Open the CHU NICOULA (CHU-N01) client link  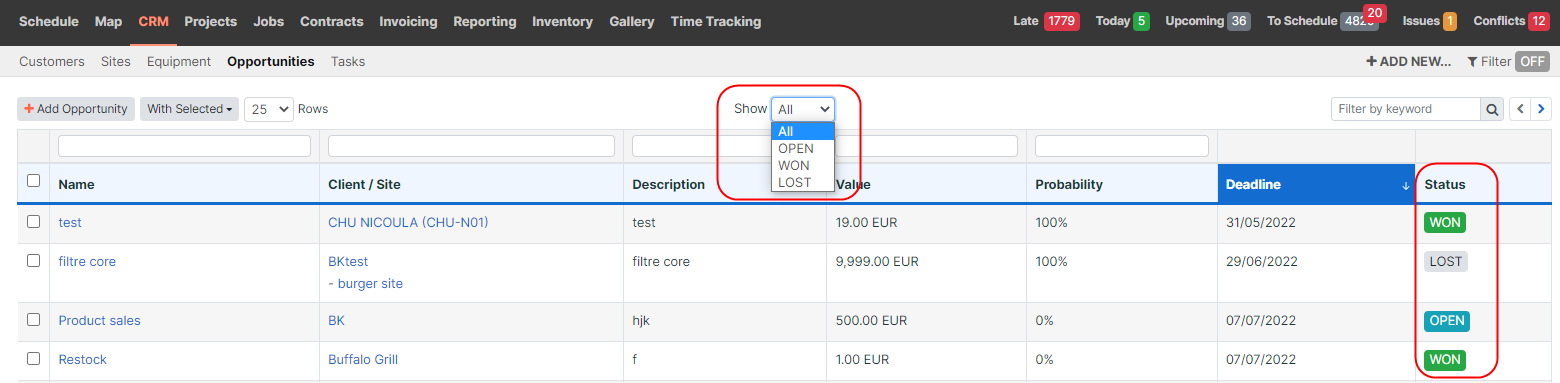click(408, 222)
